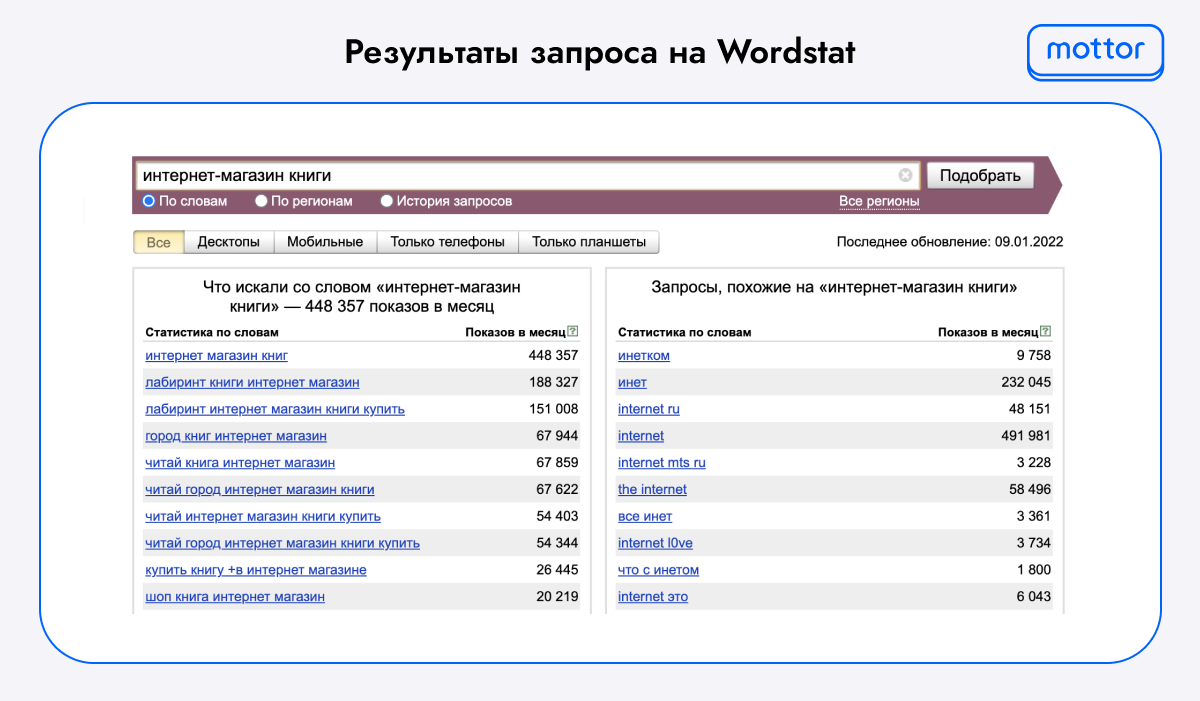Open similar query link "the internet"
Screen dimensions: 1200x701
click(x=652, y=490)
